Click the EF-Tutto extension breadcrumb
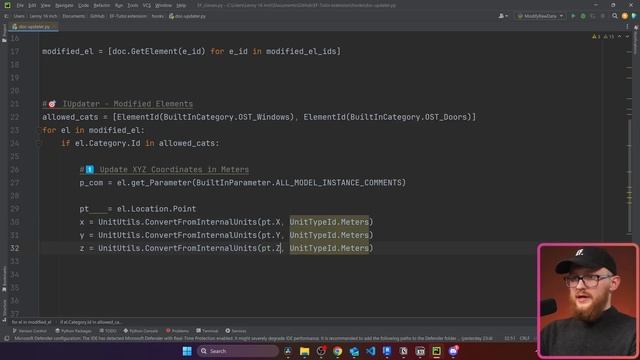The height and width of the screenshot is (360, 640). tap(128, 16)
